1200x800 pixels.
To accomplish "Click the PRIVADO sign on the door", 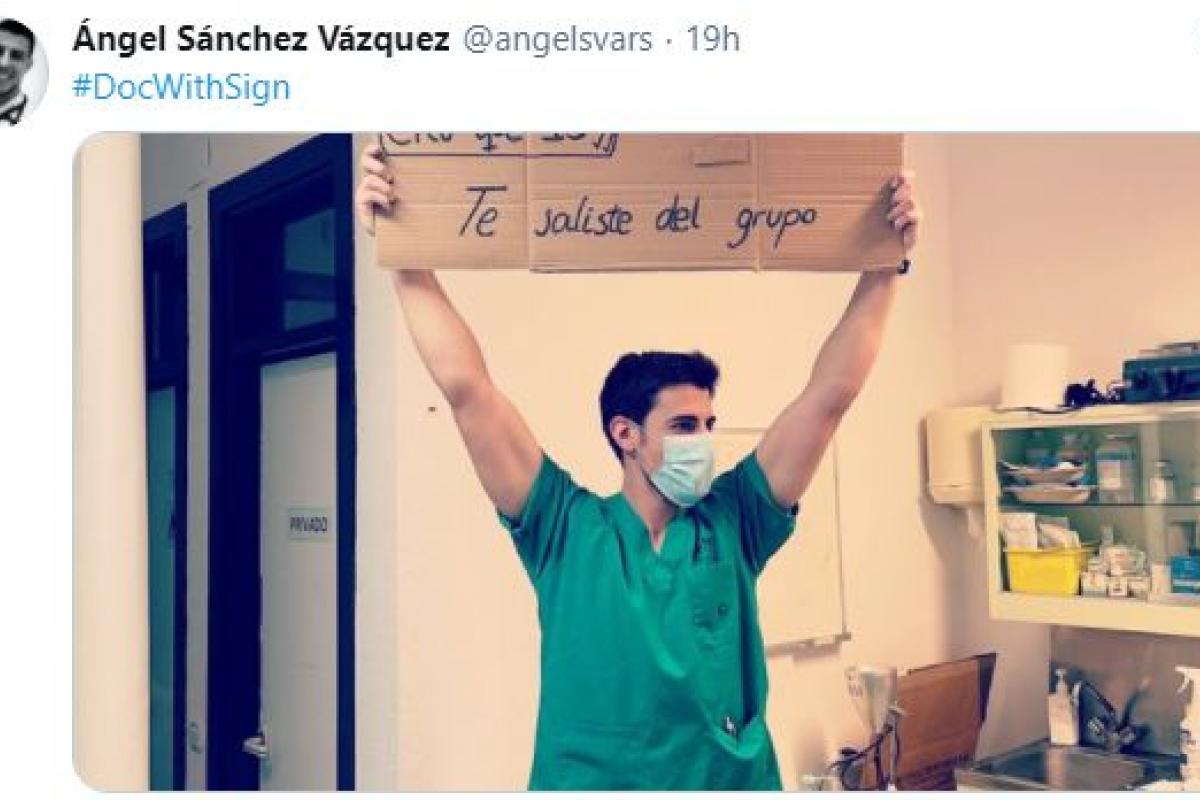I will (x=309, y=523).
